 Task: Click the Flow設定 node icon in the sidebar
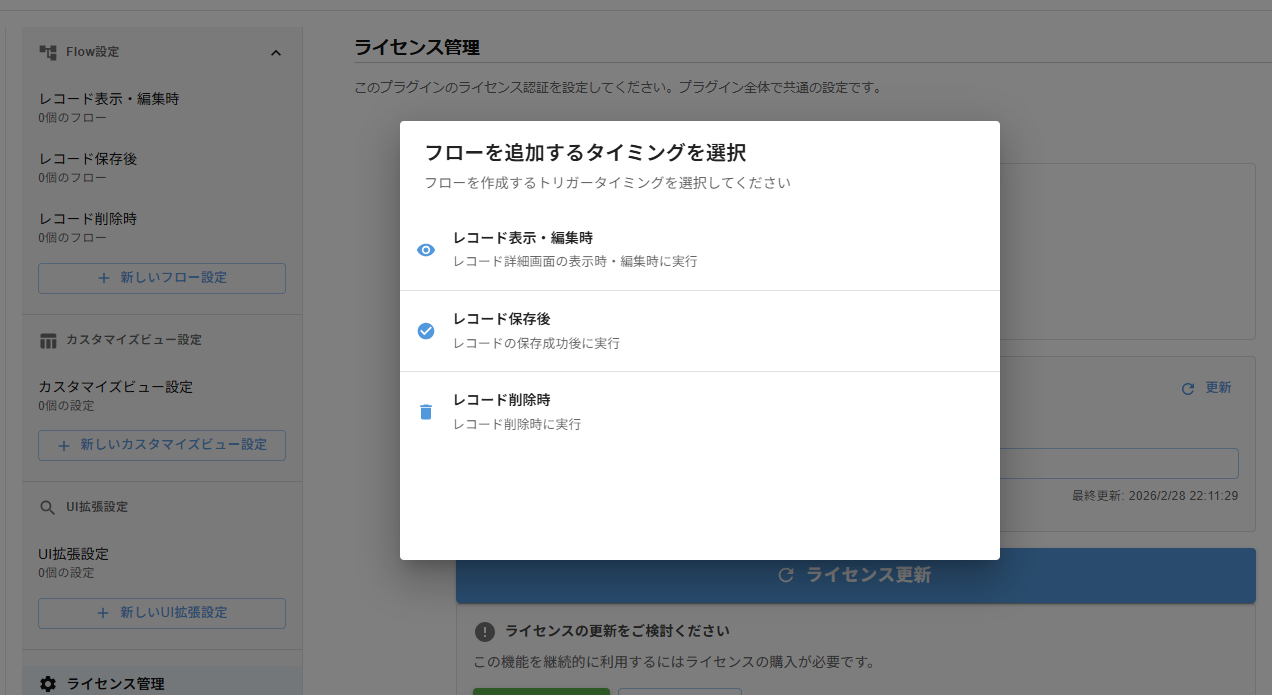click(47, 51)
